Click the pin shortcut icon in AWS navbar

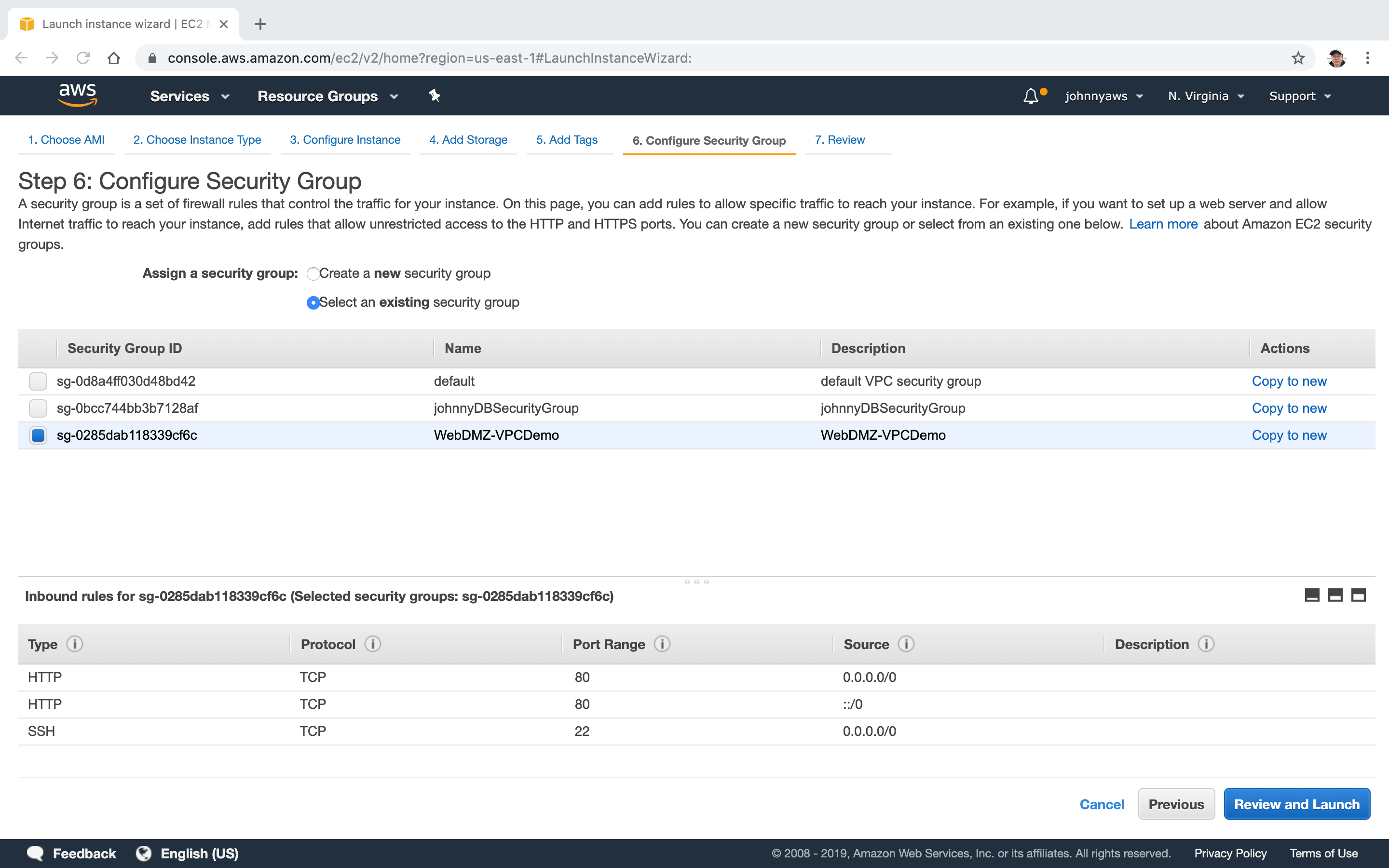click(x=435, y=96)
